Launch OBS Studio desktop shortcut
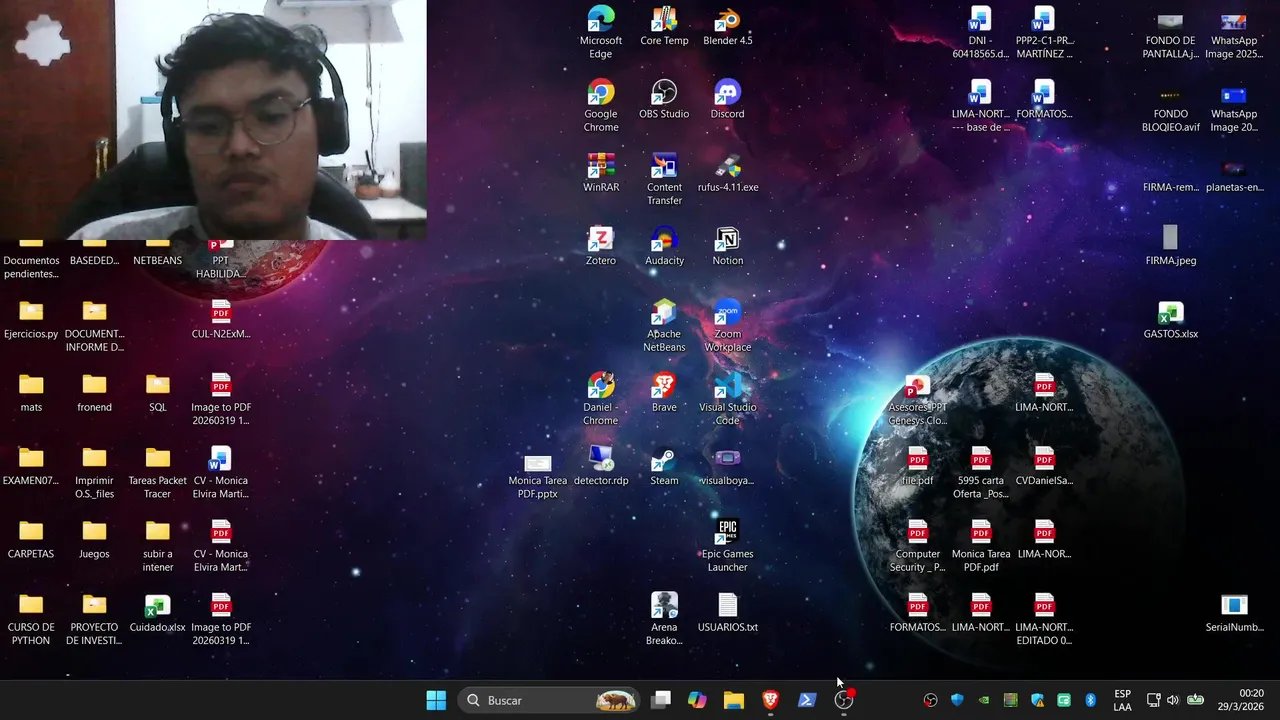Viewport: 1280px width, 720px height. coord(664,99)
